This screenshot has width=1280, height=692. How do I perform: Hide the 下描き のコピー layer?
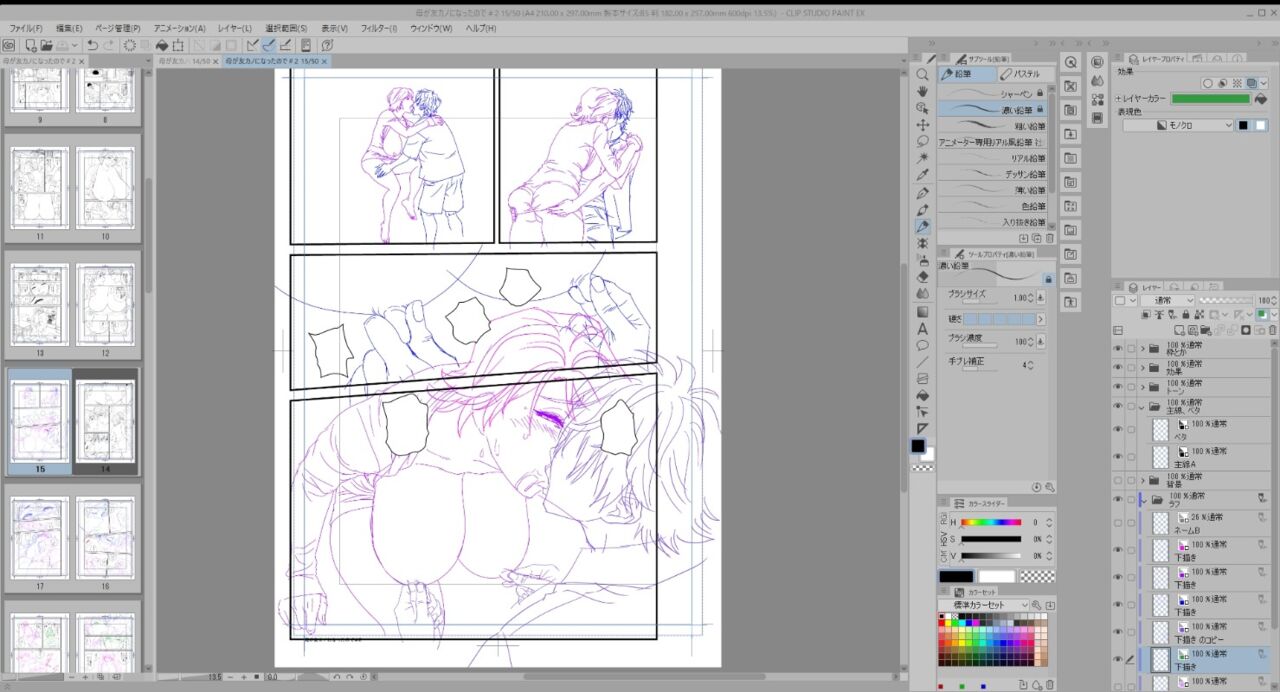pos(1118,632)
